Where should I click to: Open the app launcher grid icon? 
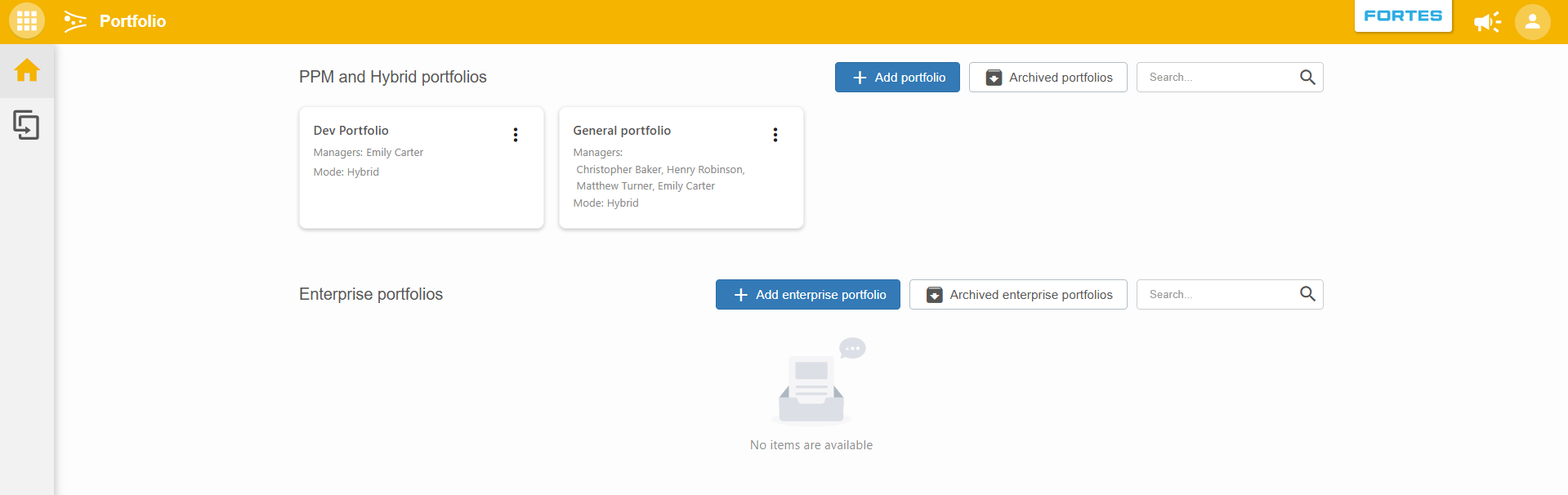pos(26,21)
